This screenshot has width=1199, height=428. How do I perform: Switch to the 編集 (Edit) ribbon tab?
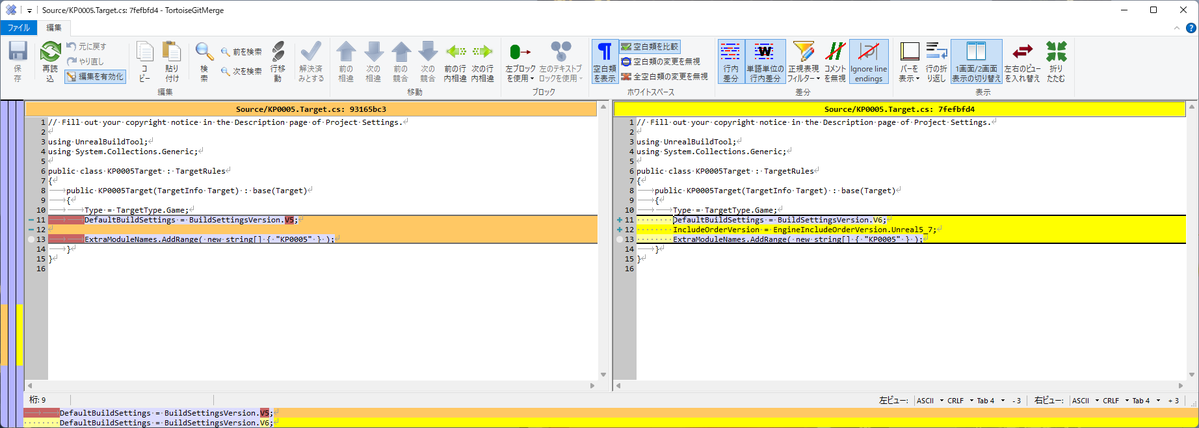point(53,27)
